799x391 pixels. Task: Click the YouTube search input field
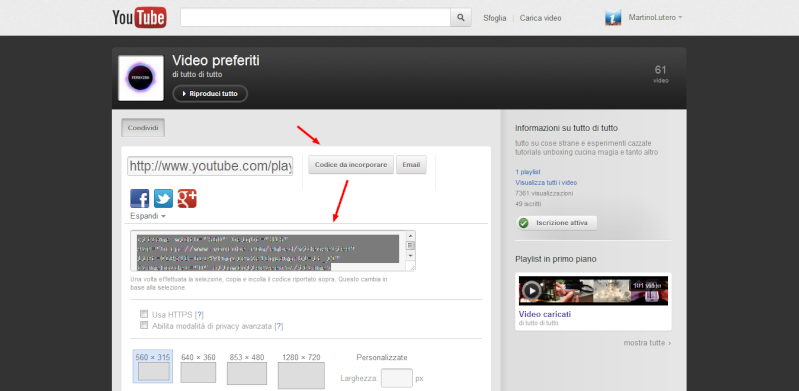tap(315, 18)
